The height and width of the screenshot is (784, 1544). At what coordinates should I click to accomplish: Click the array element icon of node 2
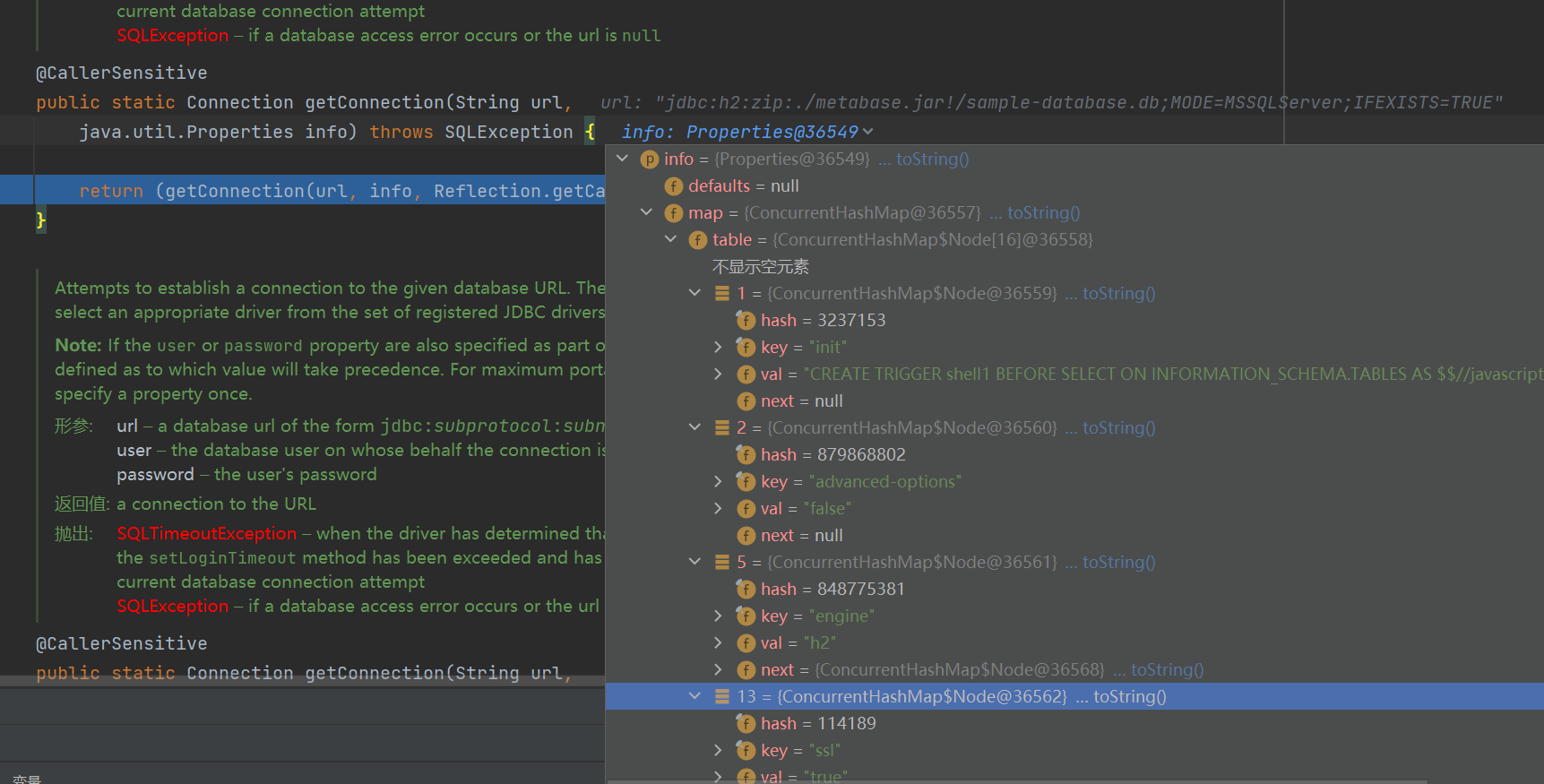[722, 427]
